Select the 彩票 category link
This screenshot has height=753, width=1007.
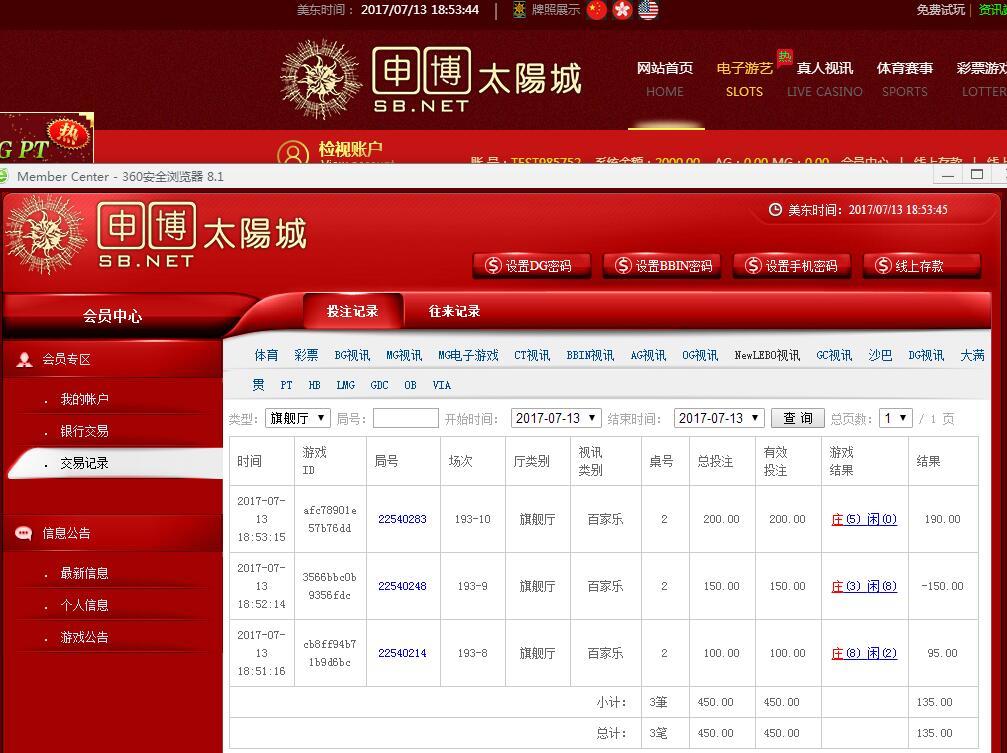(x=306, y=355)
